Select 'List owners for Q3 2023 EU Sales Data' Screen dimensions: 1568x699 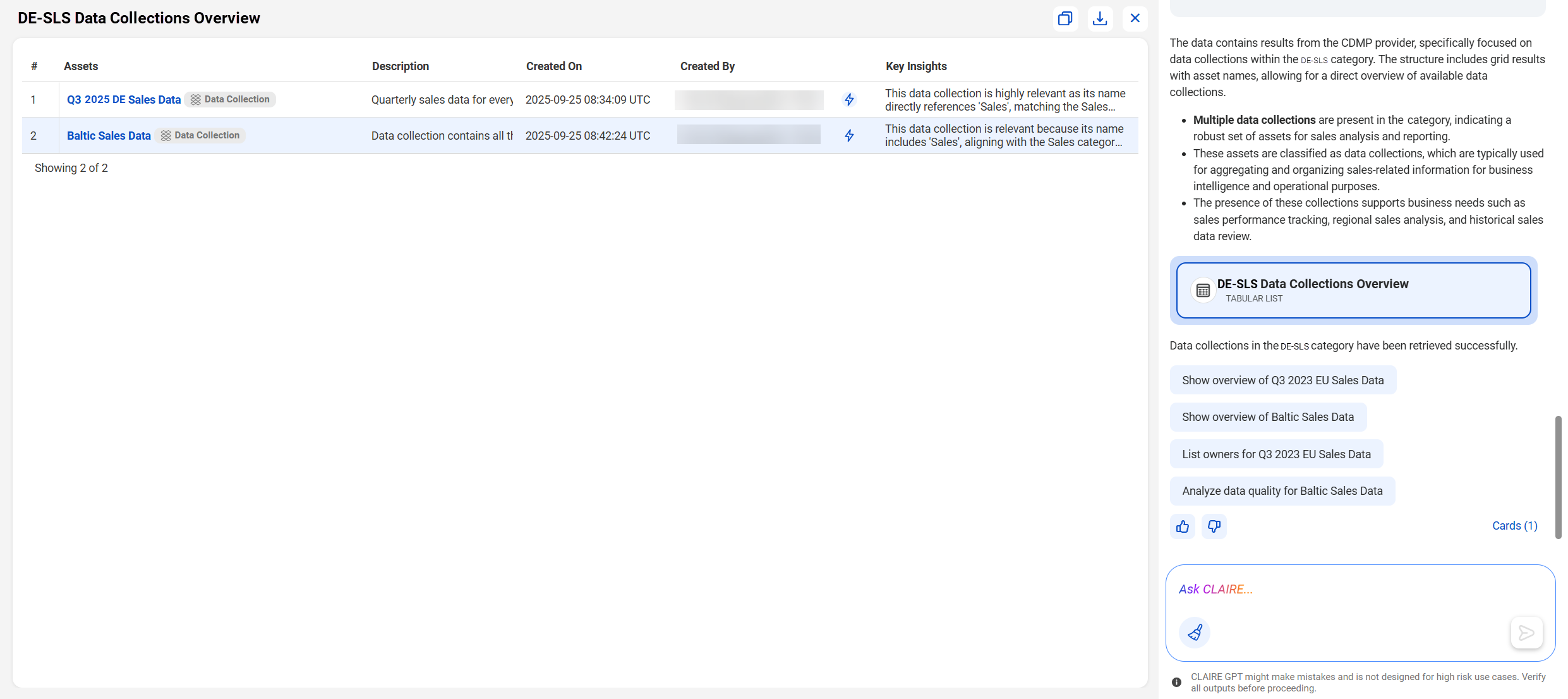click(x=1276, y=454)
